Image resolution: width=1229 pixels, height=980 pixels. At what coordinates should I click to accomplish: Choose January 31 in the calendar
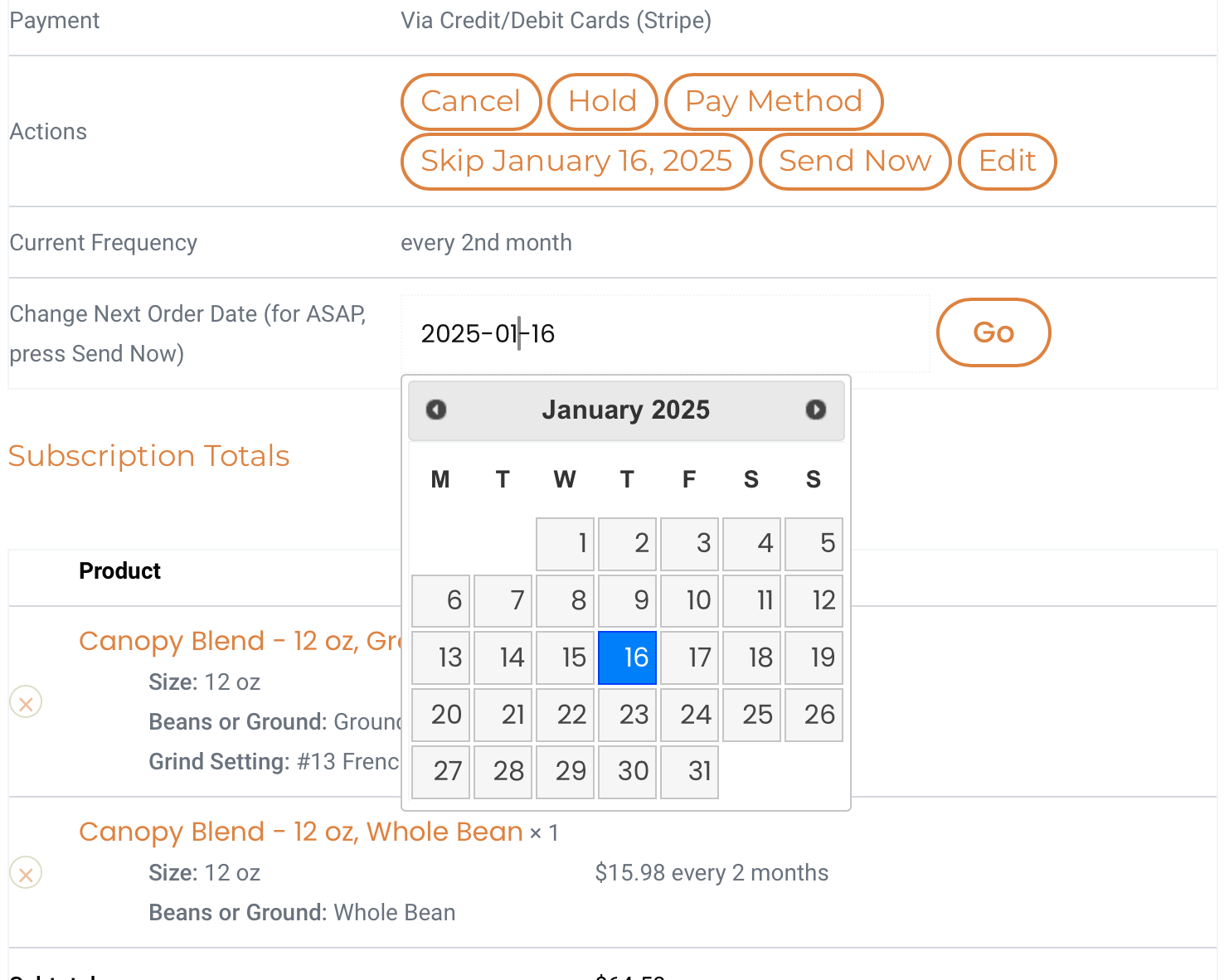(x=689, y=772)
